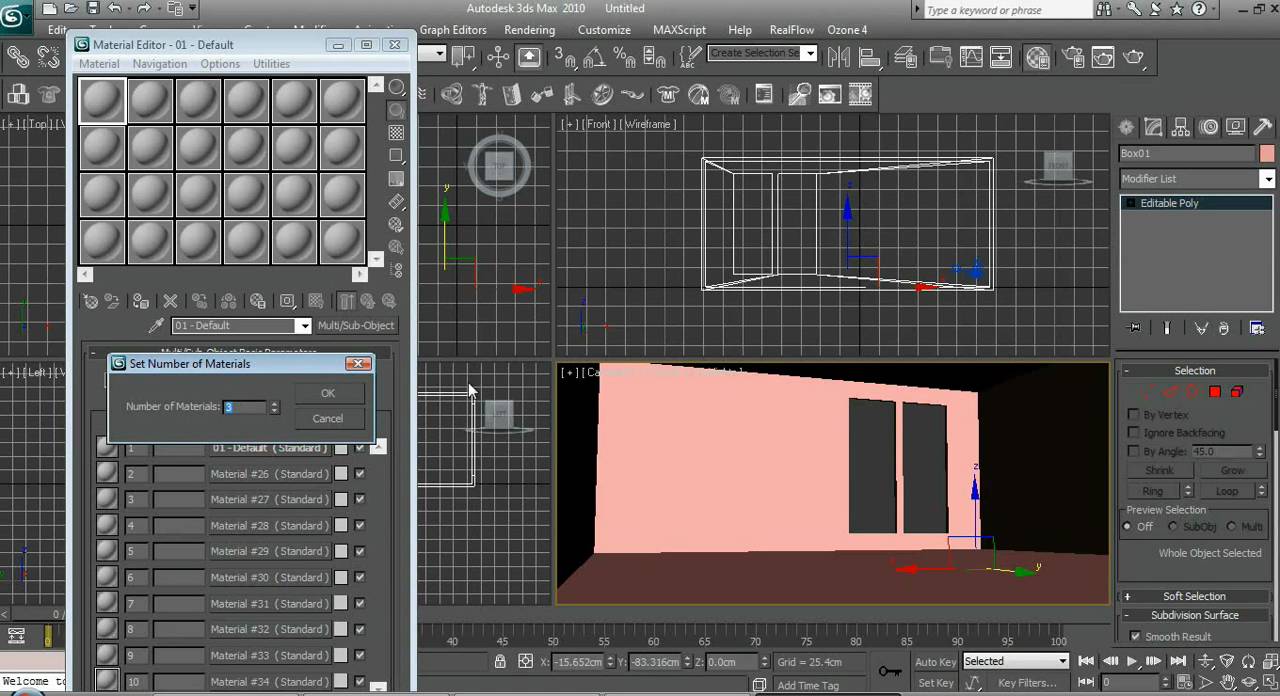Select Polygon sub-object level red square
This screenshot has height=696, width=1280.
[1215, 391]
